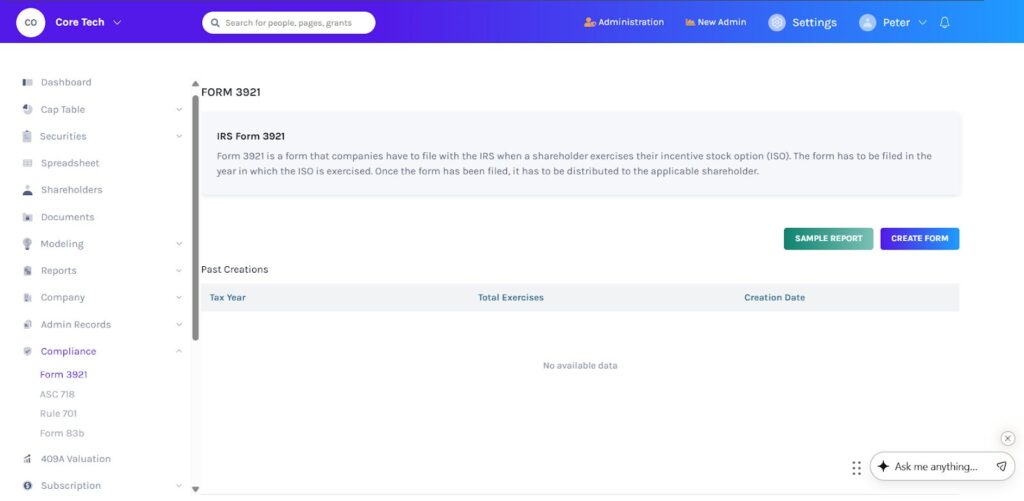Select Form 3921 in Compliance menu
The image size is (1024, 501).
63,375
